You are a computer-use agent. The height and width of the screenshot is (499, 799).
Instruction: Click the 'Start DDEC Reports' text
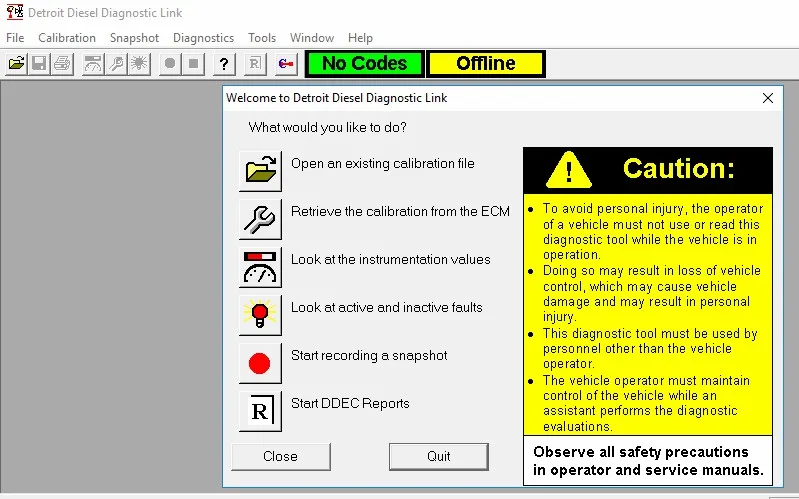click(350, 403)
